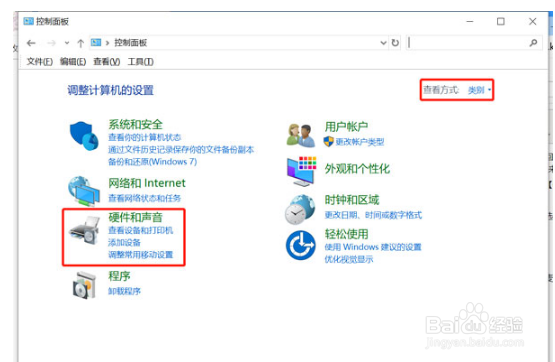Open 系统和安全 category link
This screenshot has width=555, height=362.
coord(135,124)
